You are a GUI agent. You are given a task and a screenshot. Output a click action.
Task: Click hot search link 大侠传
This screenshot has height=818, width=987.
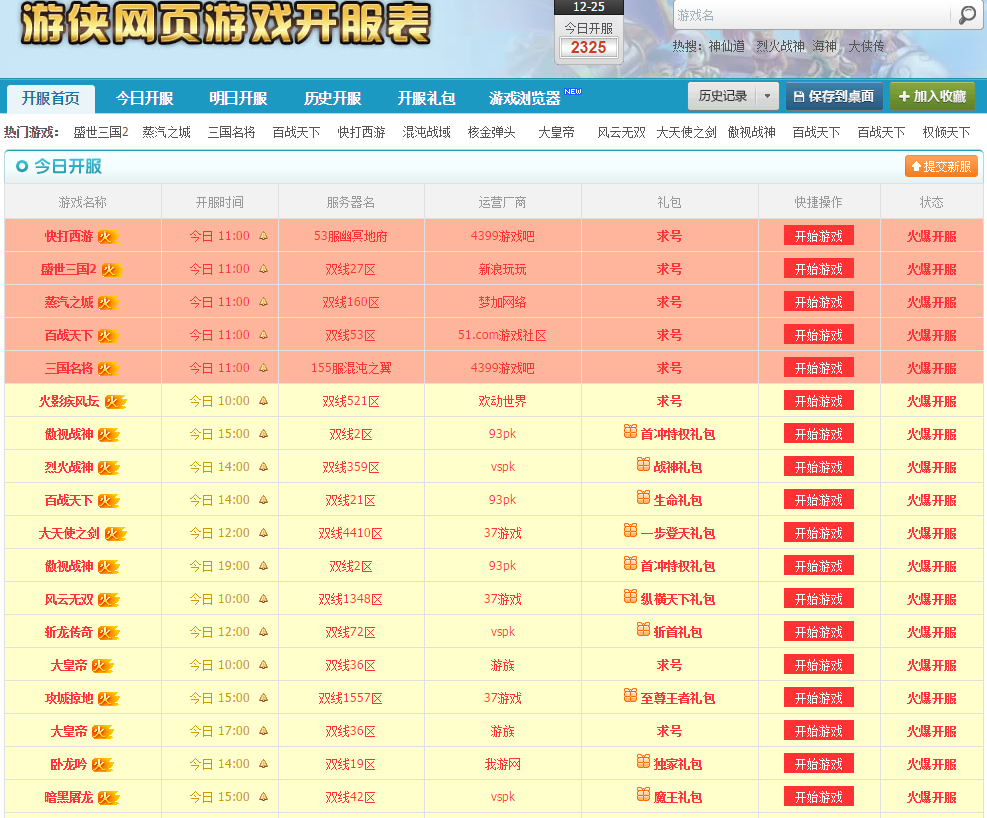point(866,46)
